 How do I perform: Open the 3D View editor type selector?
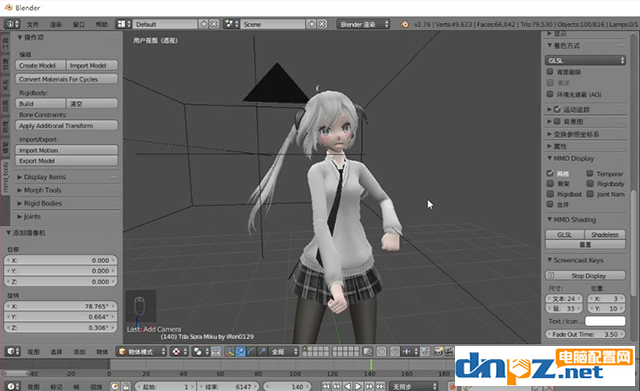(13, 351)
